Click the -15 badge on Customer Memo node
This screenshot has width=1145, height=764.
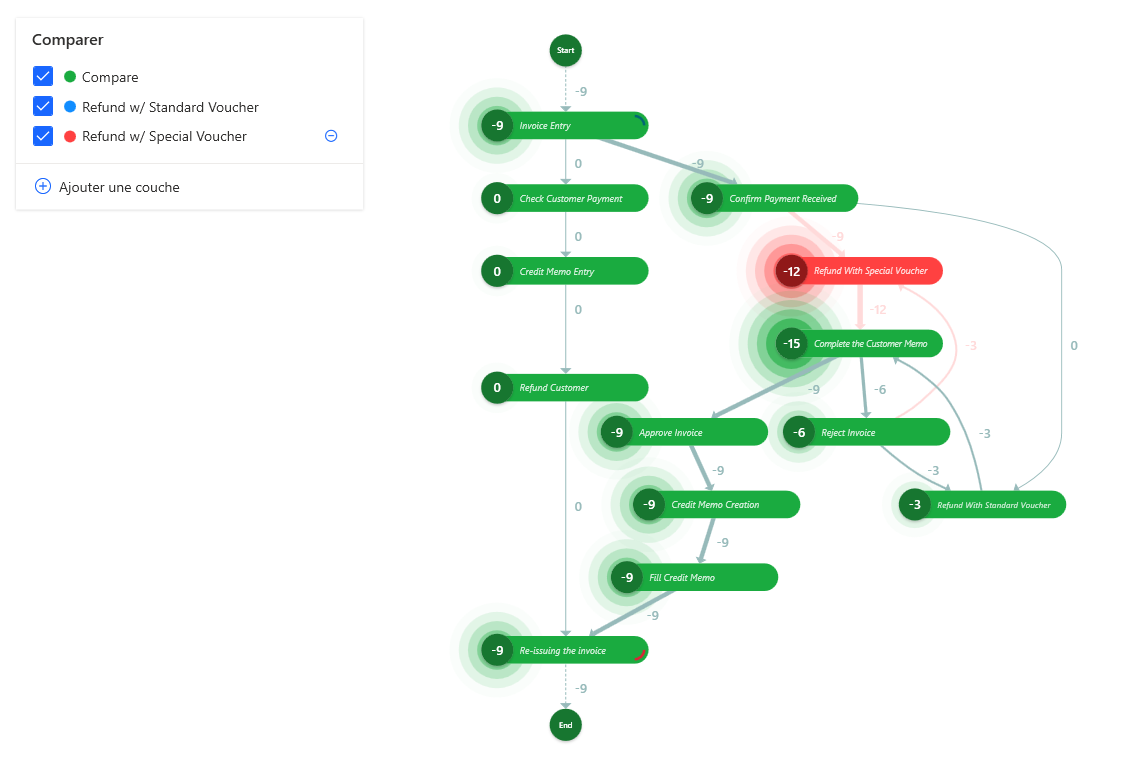792,344
